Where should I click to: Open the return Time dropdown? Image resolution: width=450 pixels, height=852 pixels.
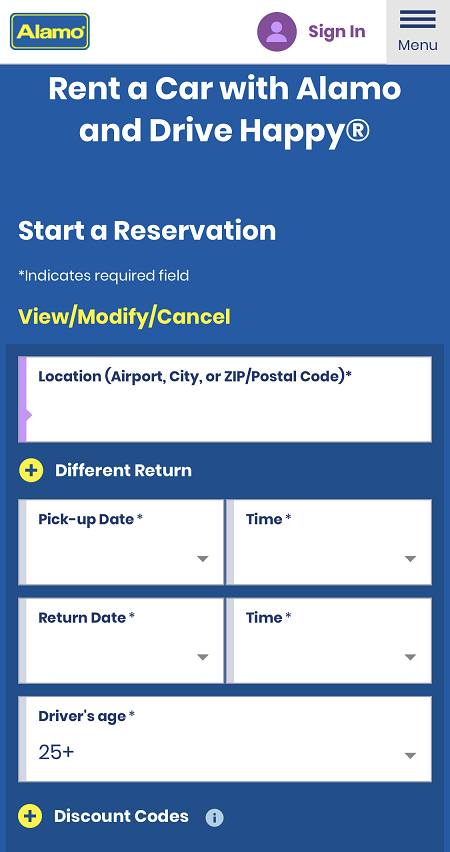[x=329, y=641]
